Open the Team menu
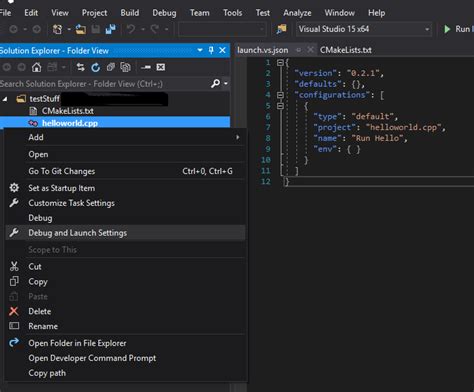The height and width of the screenshot is (392, 474). point(200,13)
